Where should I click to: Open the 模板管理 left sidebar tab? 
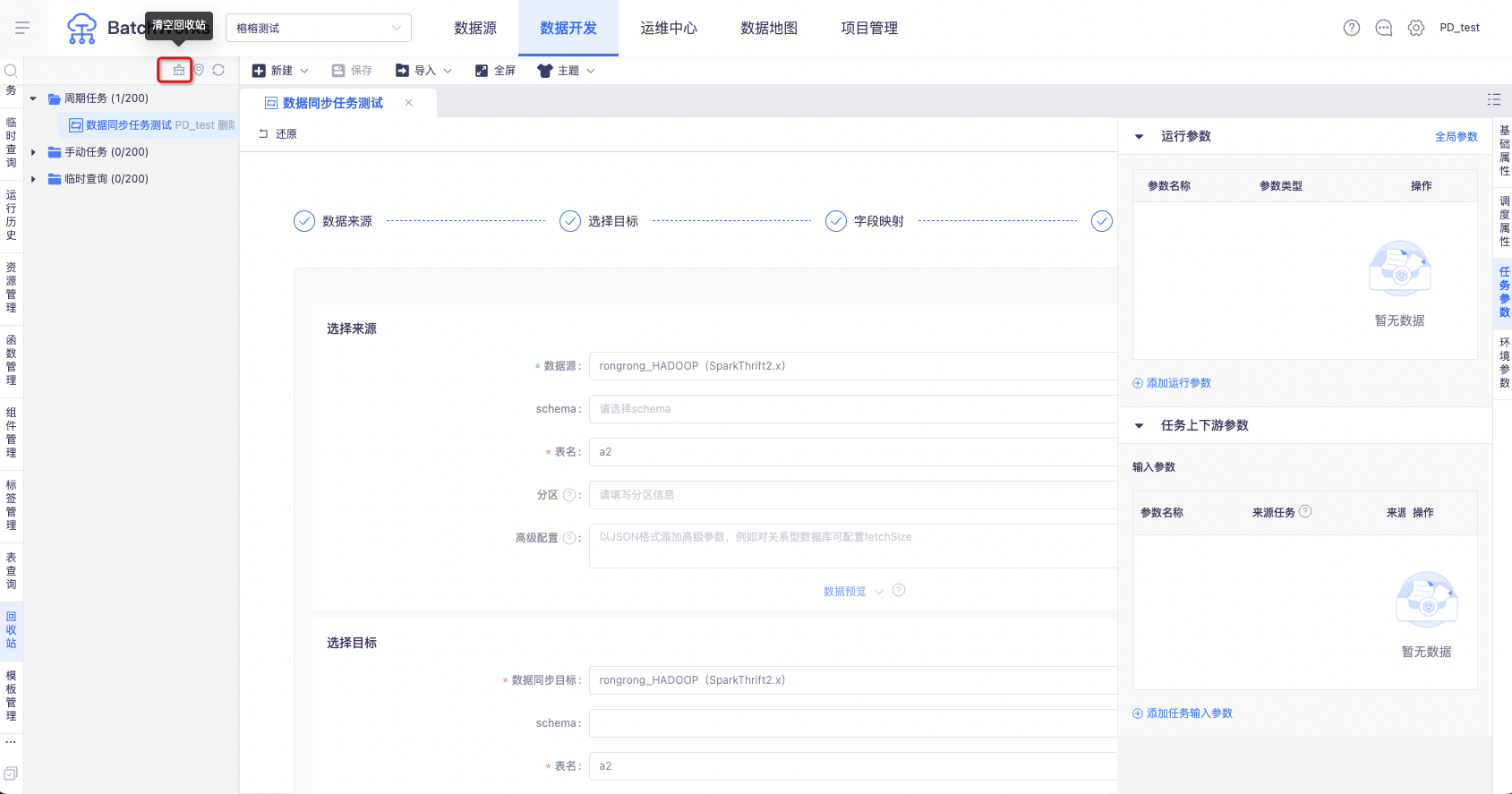click(x=11, y=696)
